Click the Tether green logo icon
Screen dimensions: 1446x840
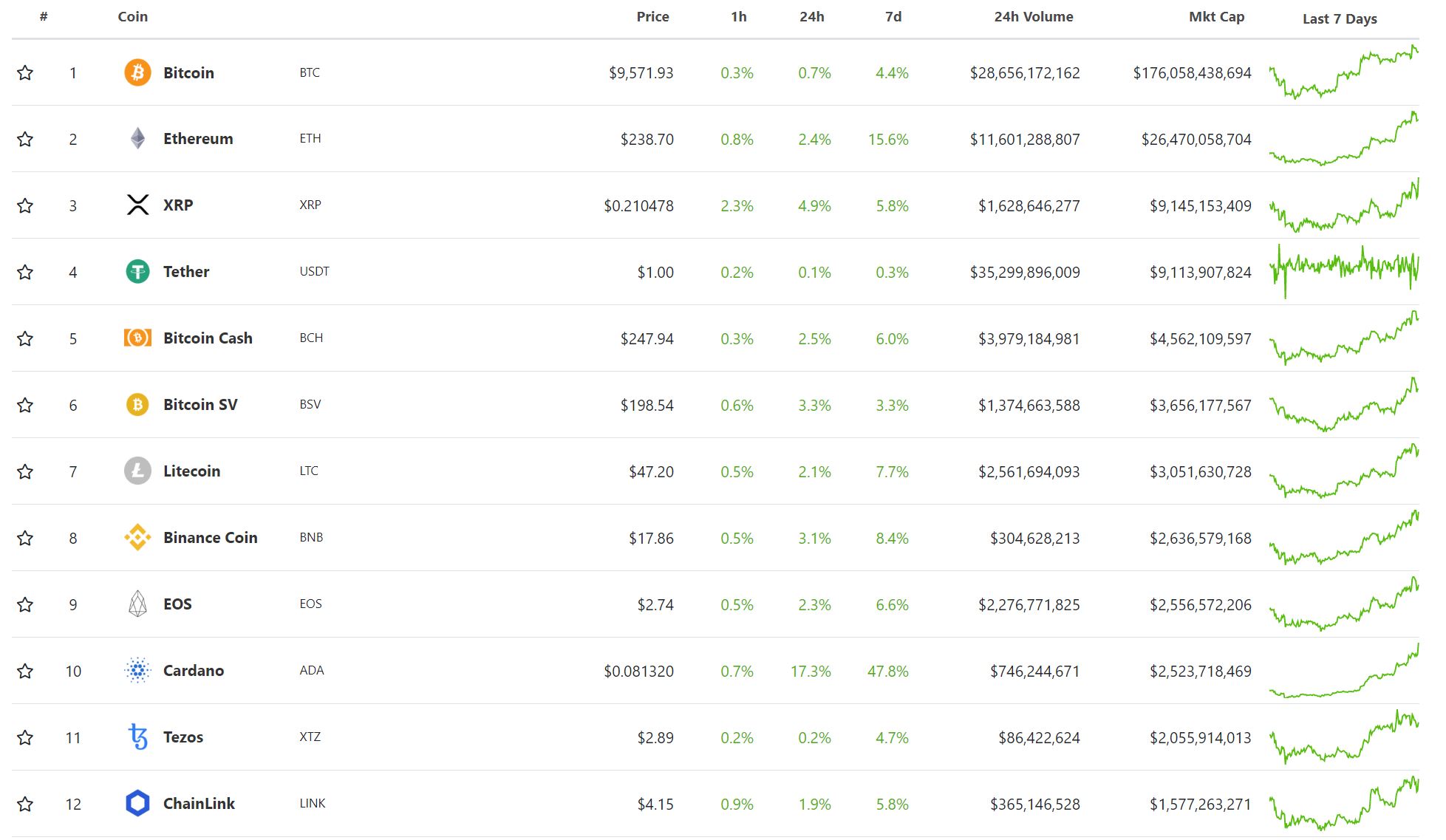(x=137, y=272)
